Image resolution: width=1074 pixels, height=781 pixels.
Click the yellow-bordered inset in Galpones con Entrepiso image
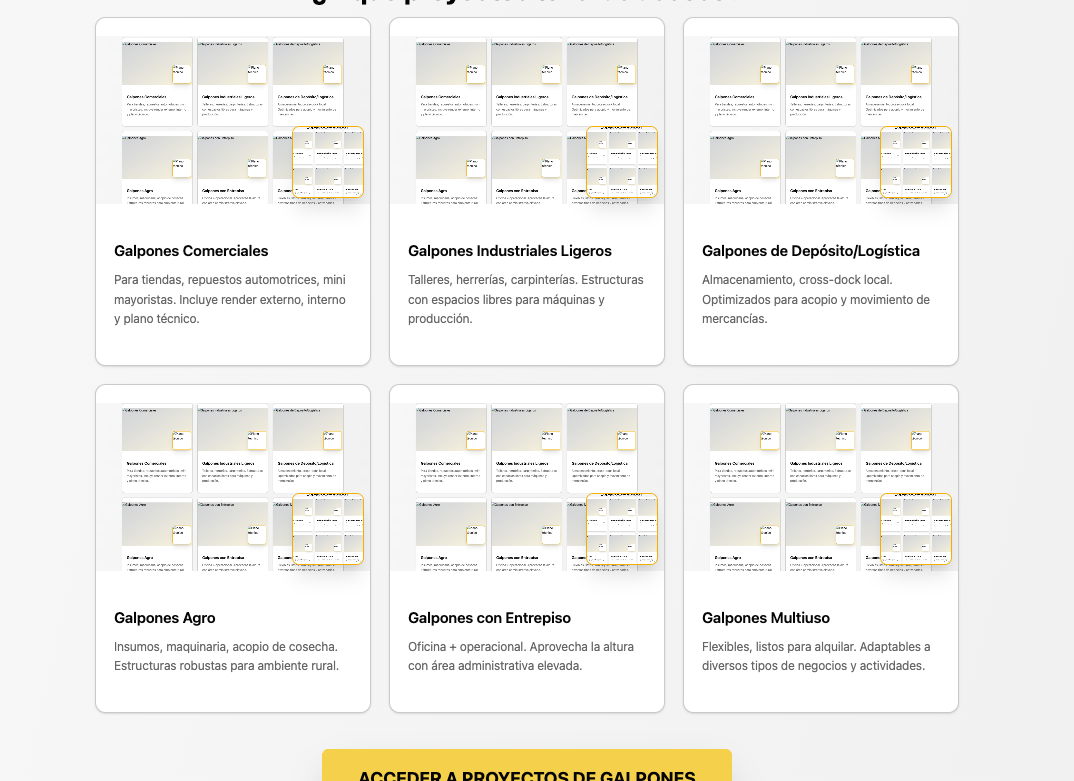622,529
